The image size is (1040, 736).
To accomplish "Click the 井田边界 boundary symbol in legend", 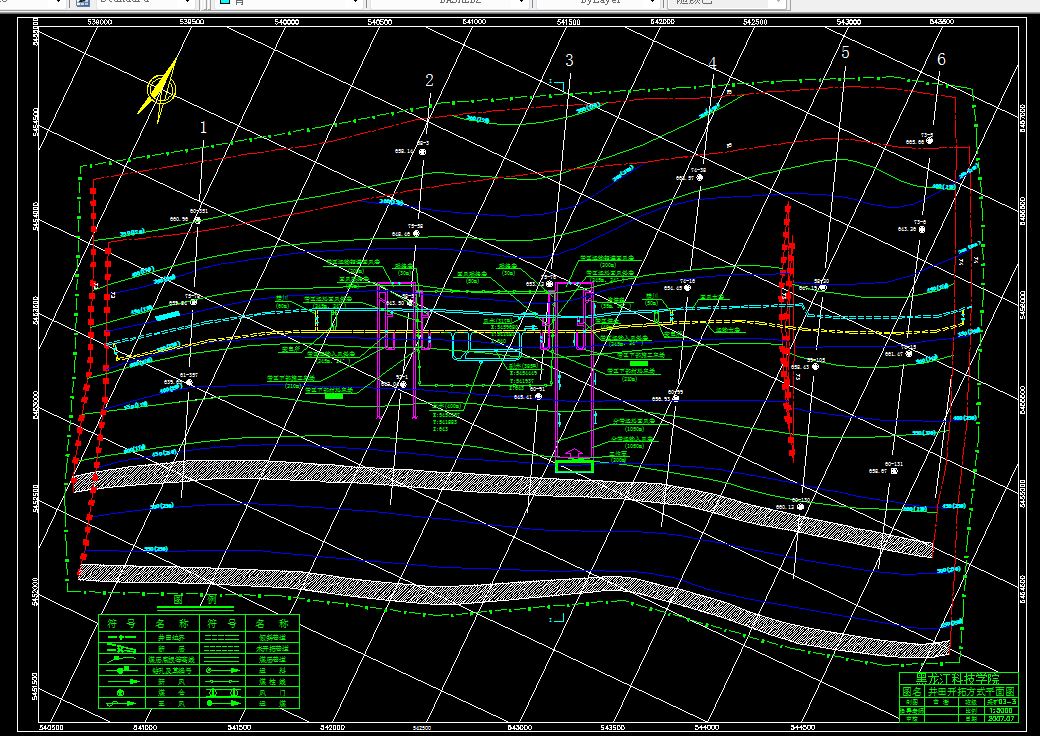I will point(122,637).
